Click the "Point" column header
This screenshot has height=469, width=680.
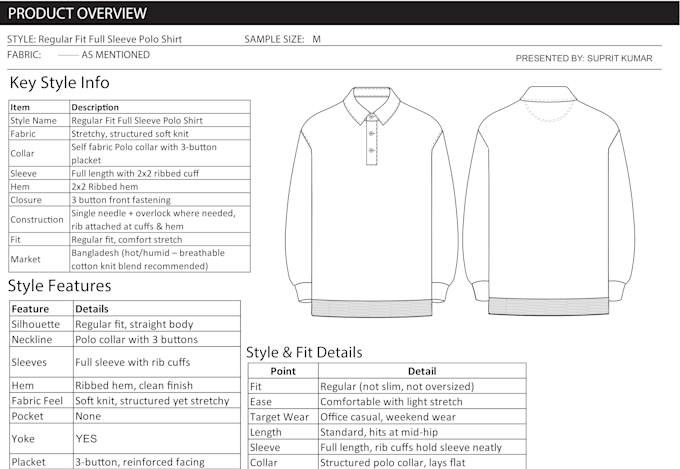point(283,371)
